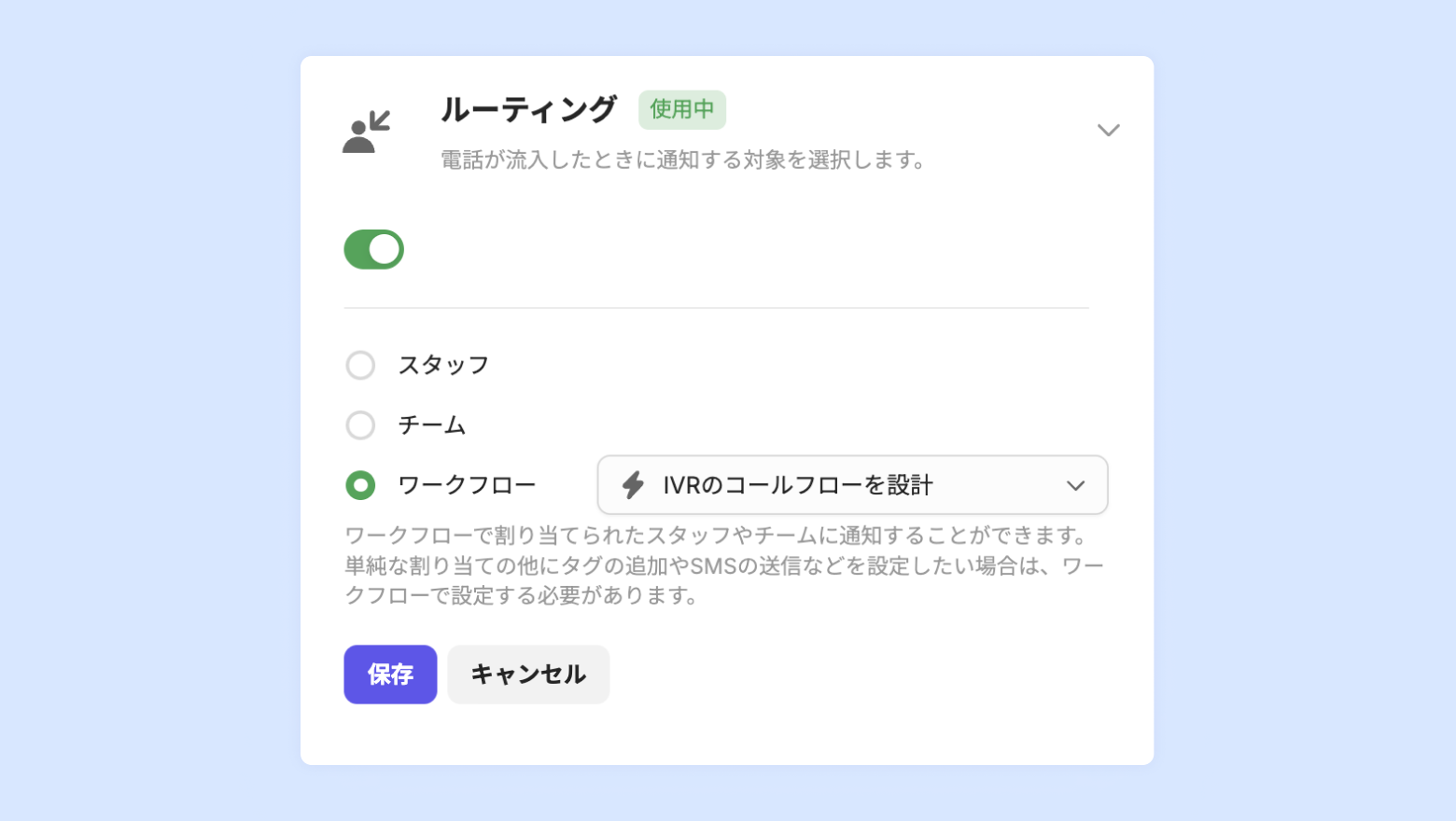Collapse the ルーティング section with the top-right chevron
This screenshot has width=1456, height=821.
pyautogui.click(x=1108, y=130)
